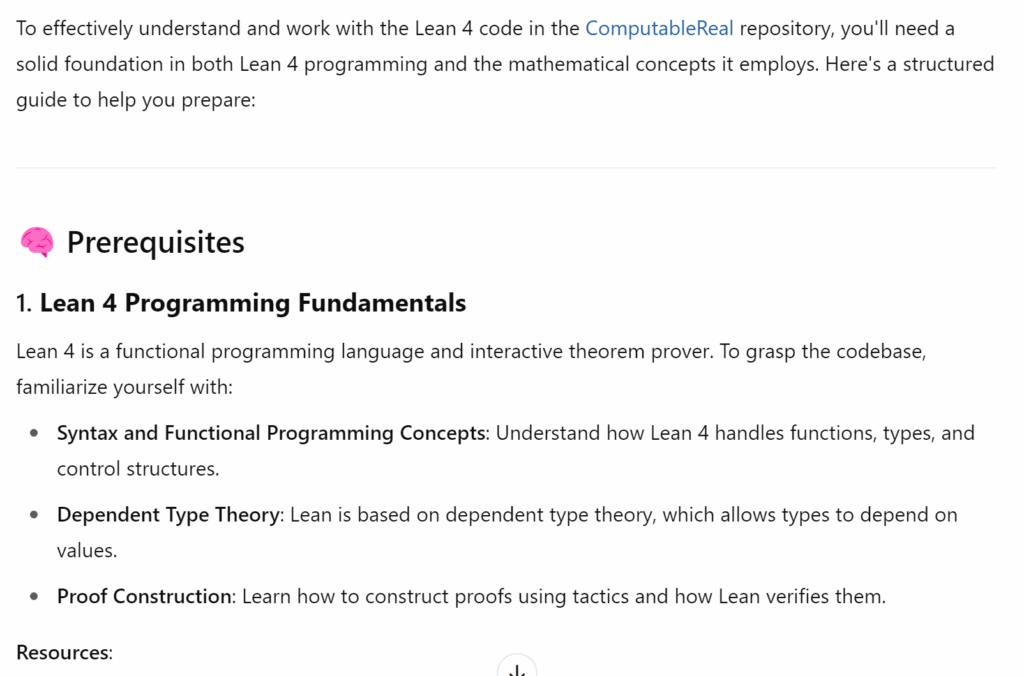Click the bullet point before Syntax item

tap(34, 433)
